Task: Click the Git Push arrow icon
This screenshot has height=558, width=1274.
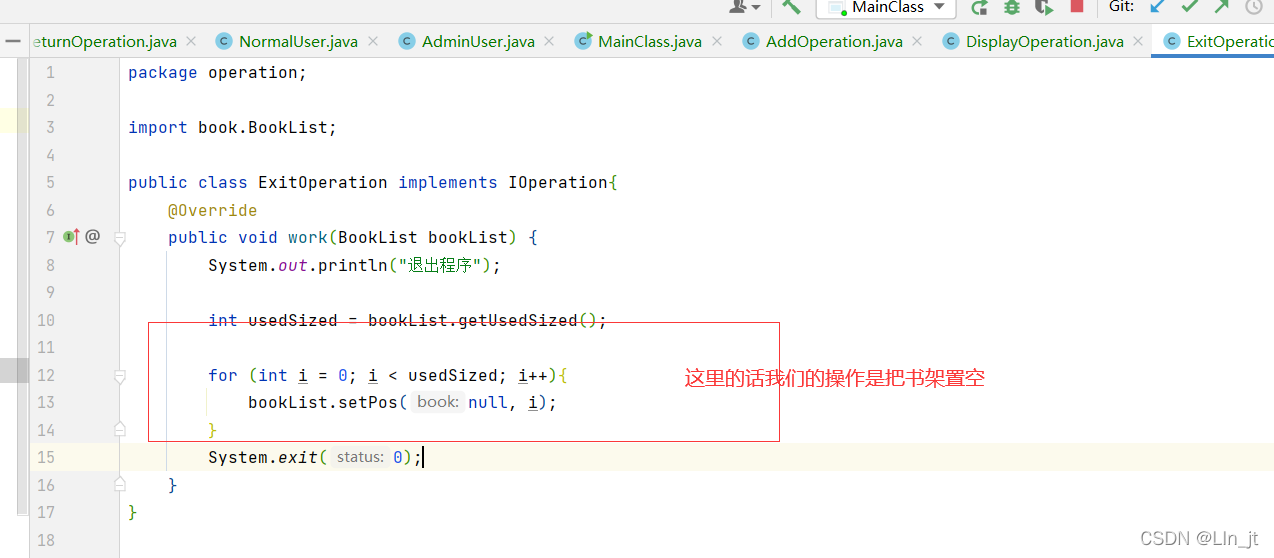Action: tap(1222, 6)
